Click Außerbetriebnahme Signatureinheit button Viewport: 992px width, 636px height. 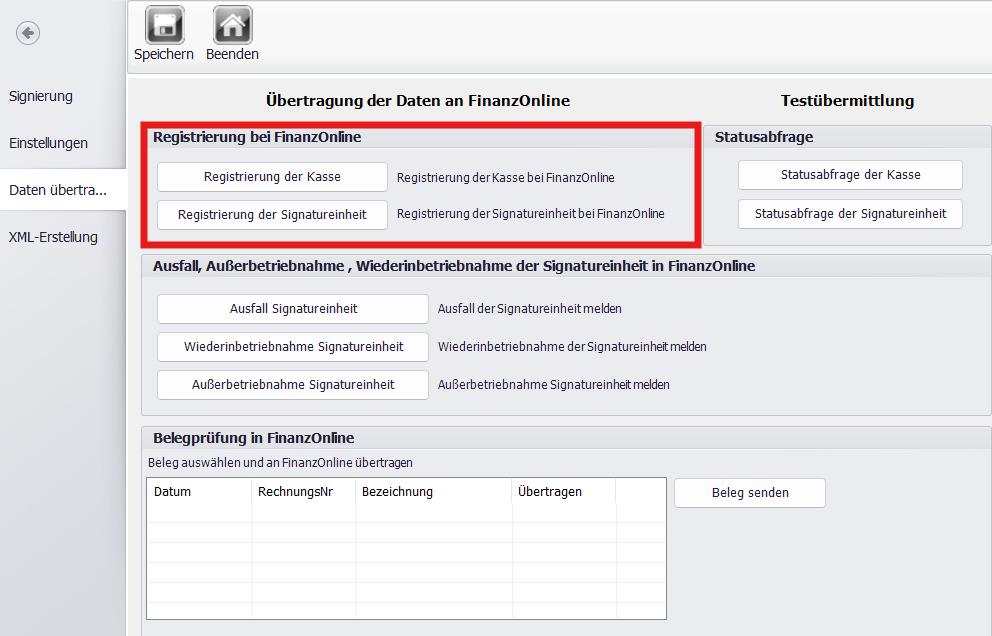click(x=293, y=385)
